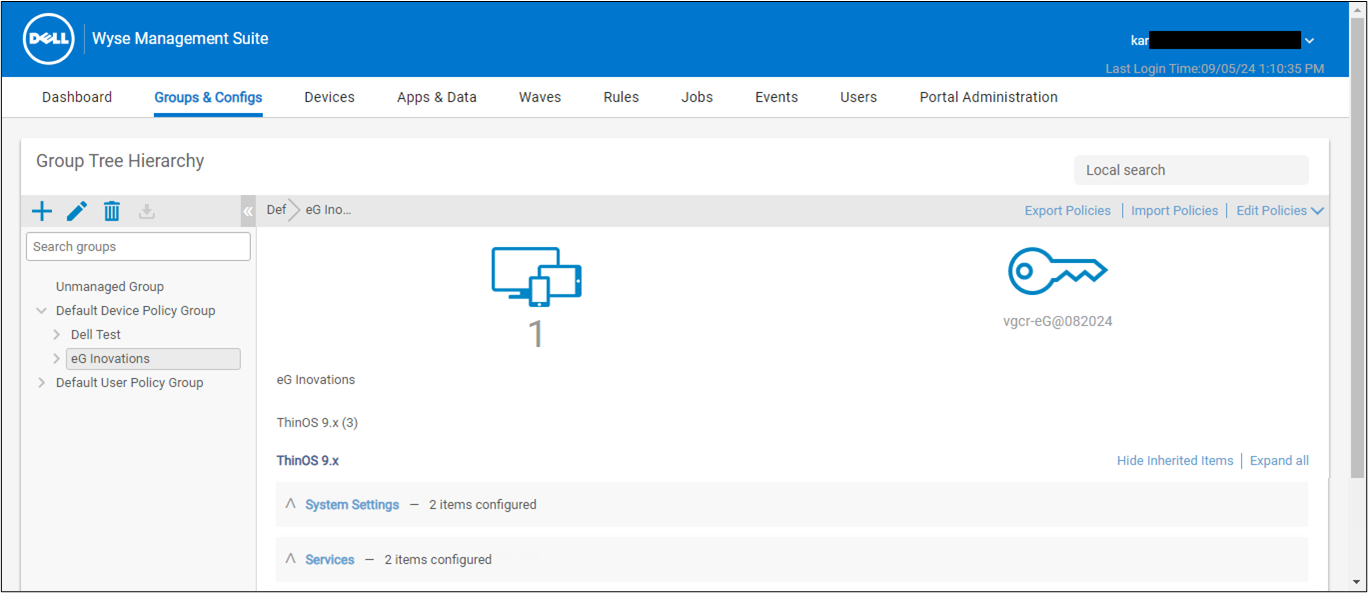The height and width of the screenshot is (593, 1368).
Task: Open the System Settings link
Action: click(x=352, y=505)
